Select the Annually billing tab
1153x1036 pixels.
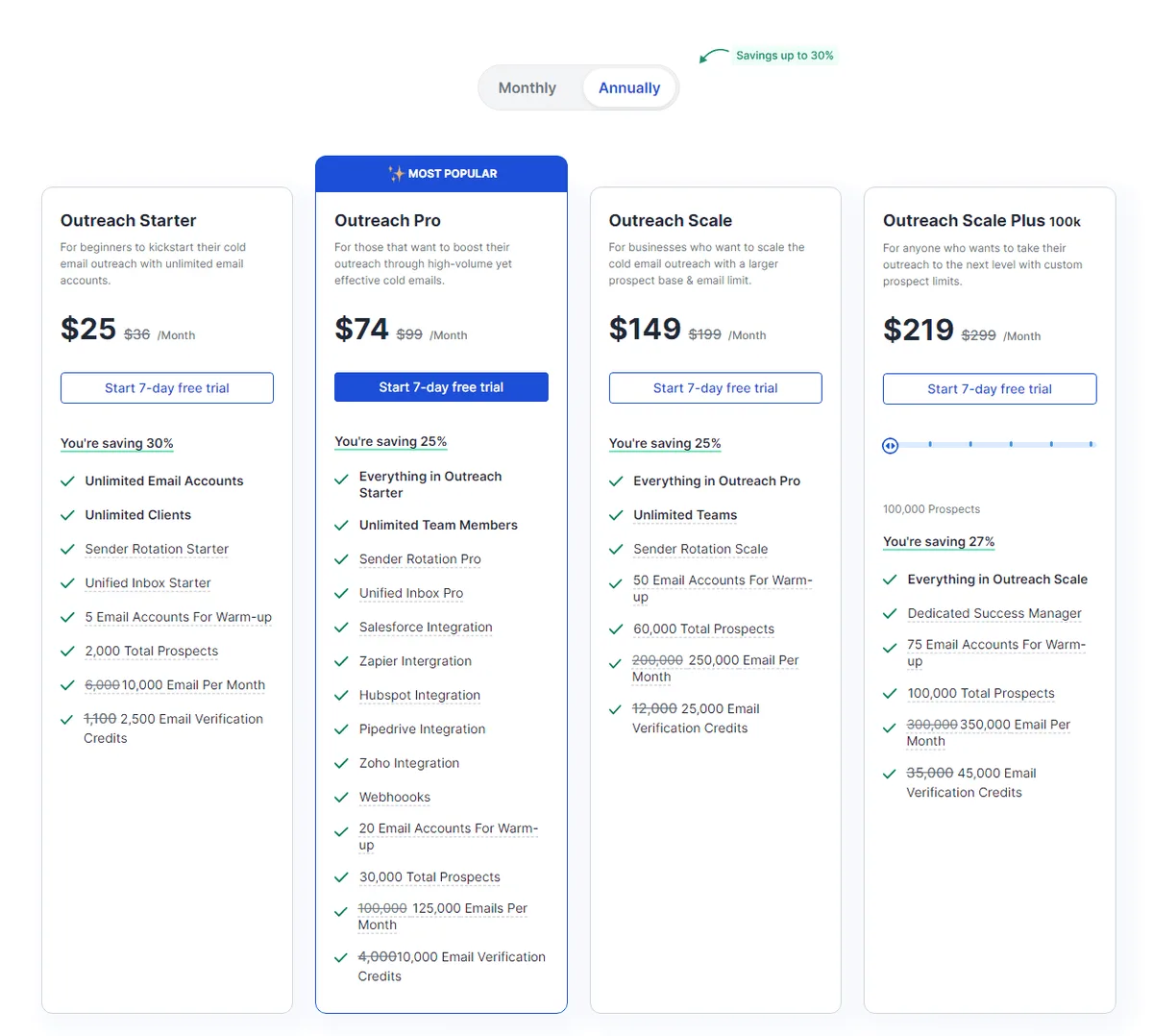pyautogui.click(x=628, y=87)
